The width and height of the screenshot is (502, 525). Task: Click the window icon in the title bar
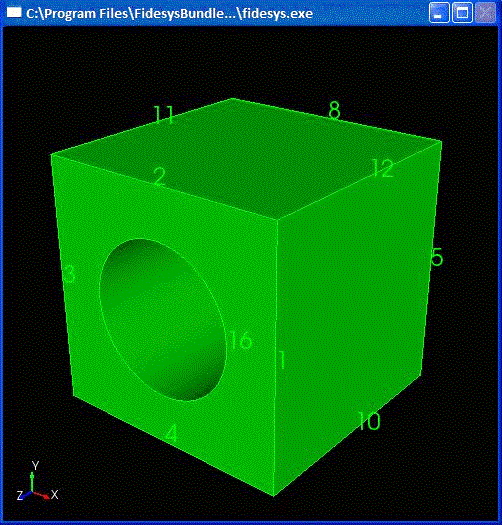(x=14, y=13)
